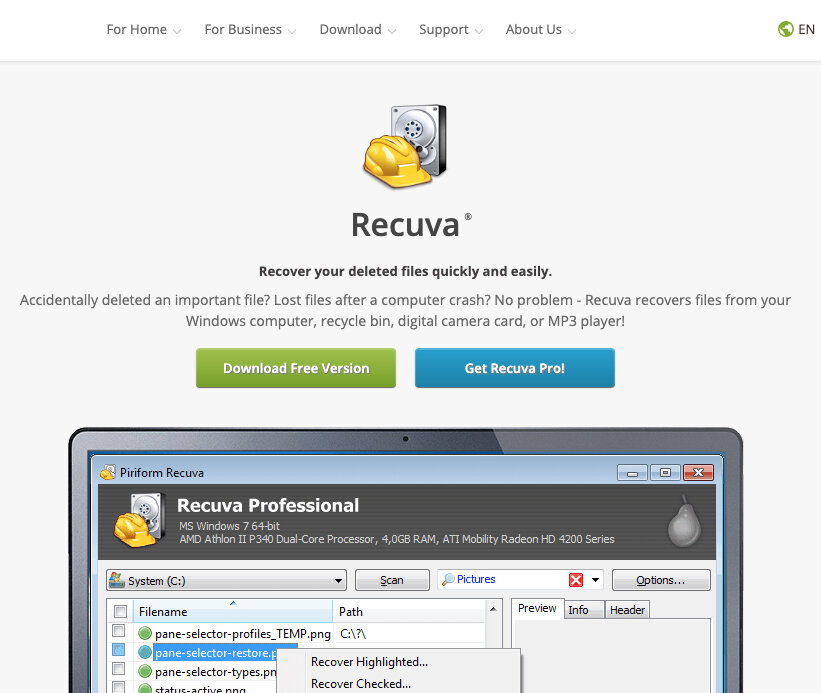The width and height of the screenshot is (821, 693).
Task: Switch to the Header tab
Action: (627, 610)
